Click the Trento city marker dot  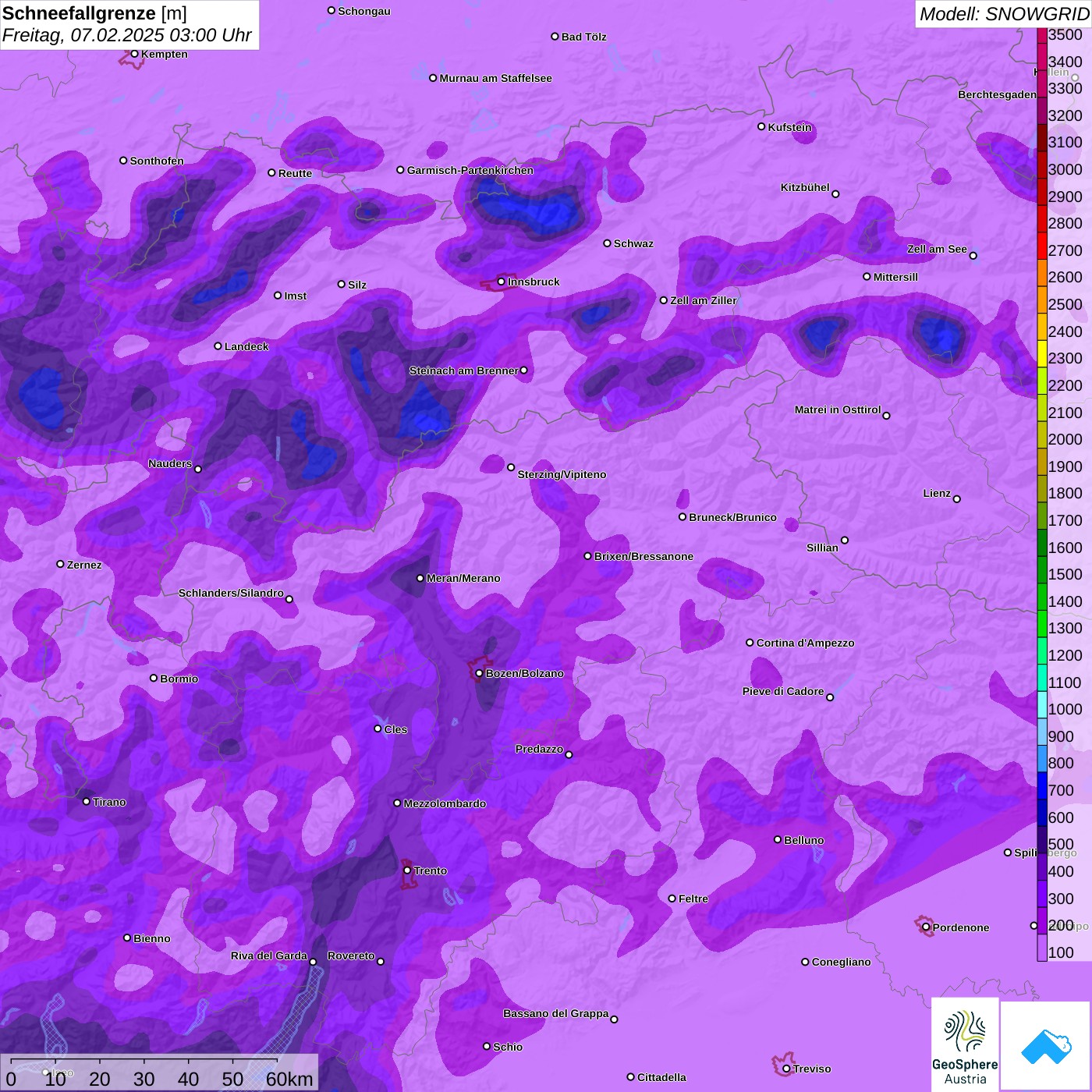(x=407, y=870)
